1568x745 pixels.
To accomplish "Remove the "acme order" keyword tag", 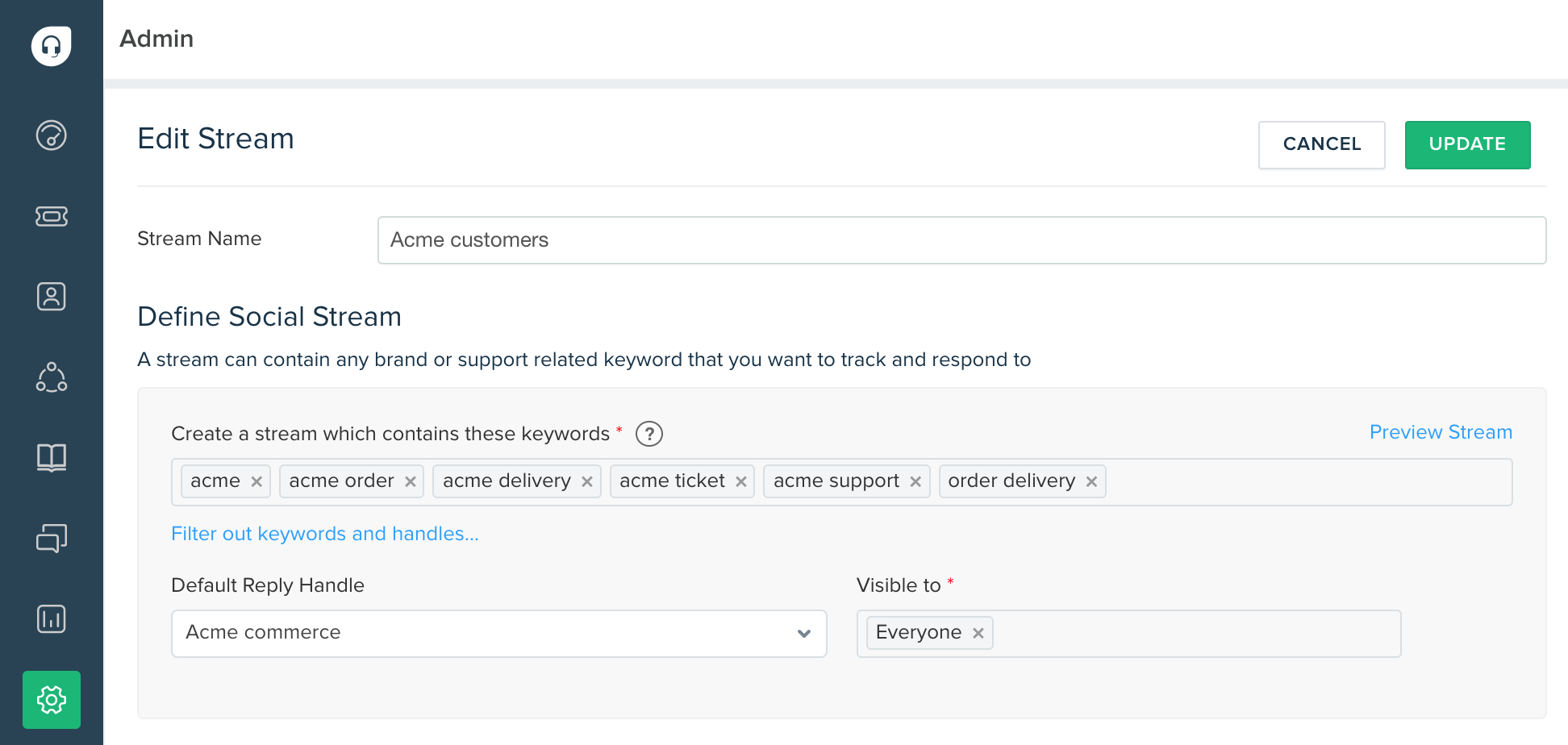I will pyautogui.click(x=411, y=482).
